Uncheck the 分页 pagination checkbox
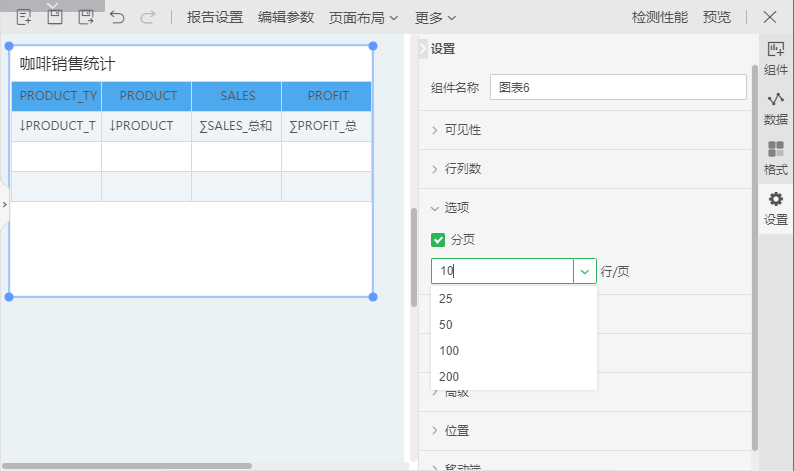This screenshot has width=794, height=471. click(438, 240)
